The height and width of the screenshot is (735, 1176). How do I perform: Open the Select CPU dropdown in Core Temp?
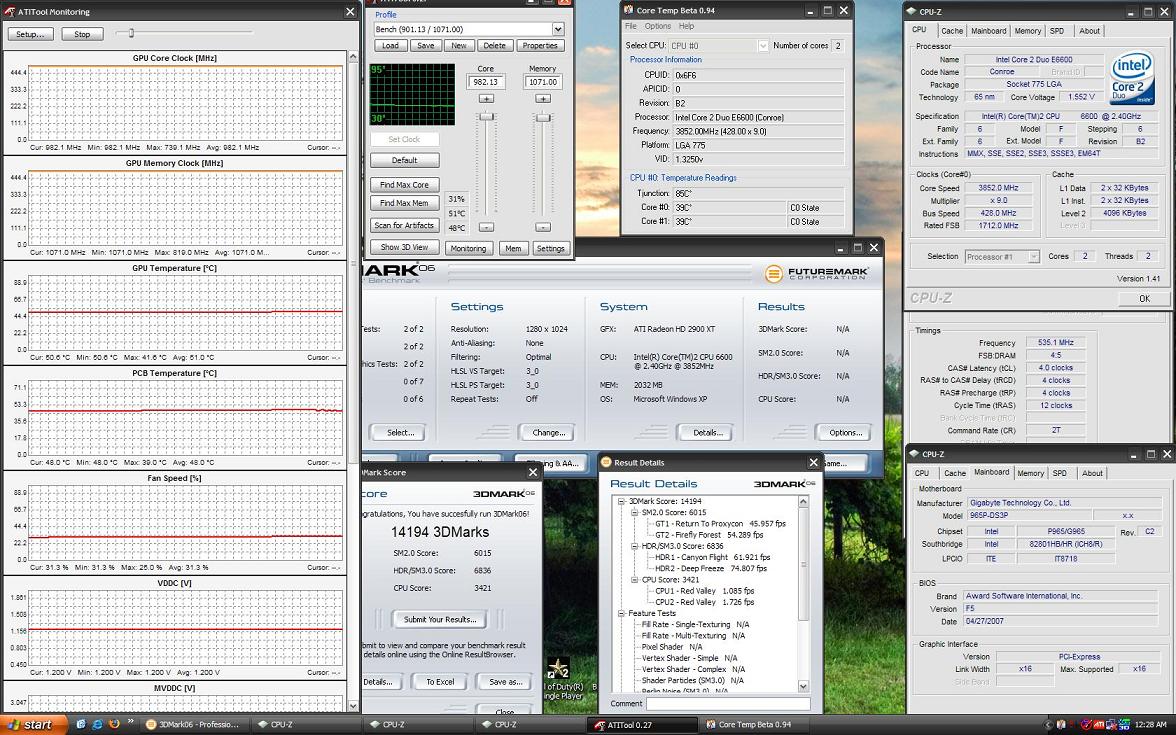pos(763,46)
